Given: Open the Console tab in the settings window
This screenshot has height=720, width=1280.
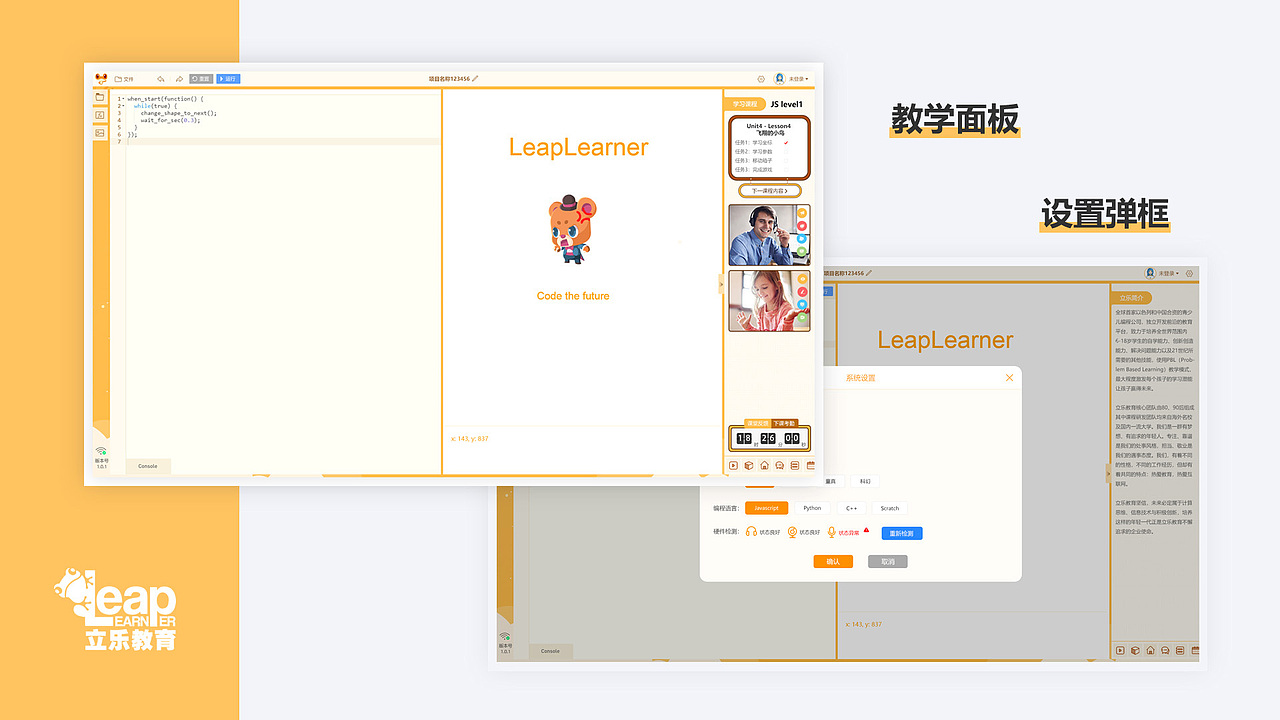Looking at the screenshot, I should click(x=550, y=651).
